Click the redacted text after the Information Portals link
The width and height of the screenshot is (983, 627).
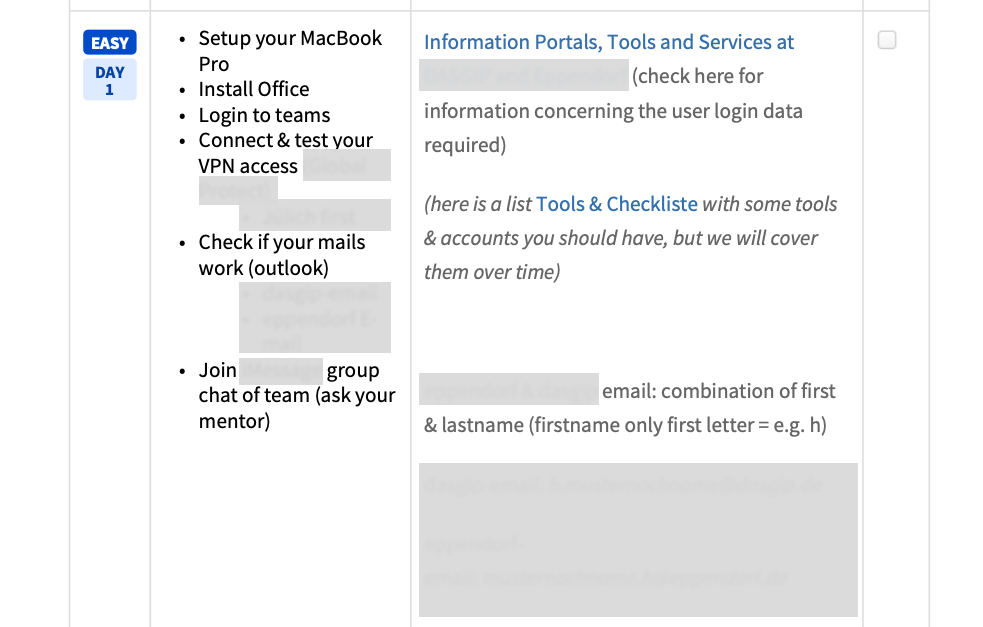524,76
